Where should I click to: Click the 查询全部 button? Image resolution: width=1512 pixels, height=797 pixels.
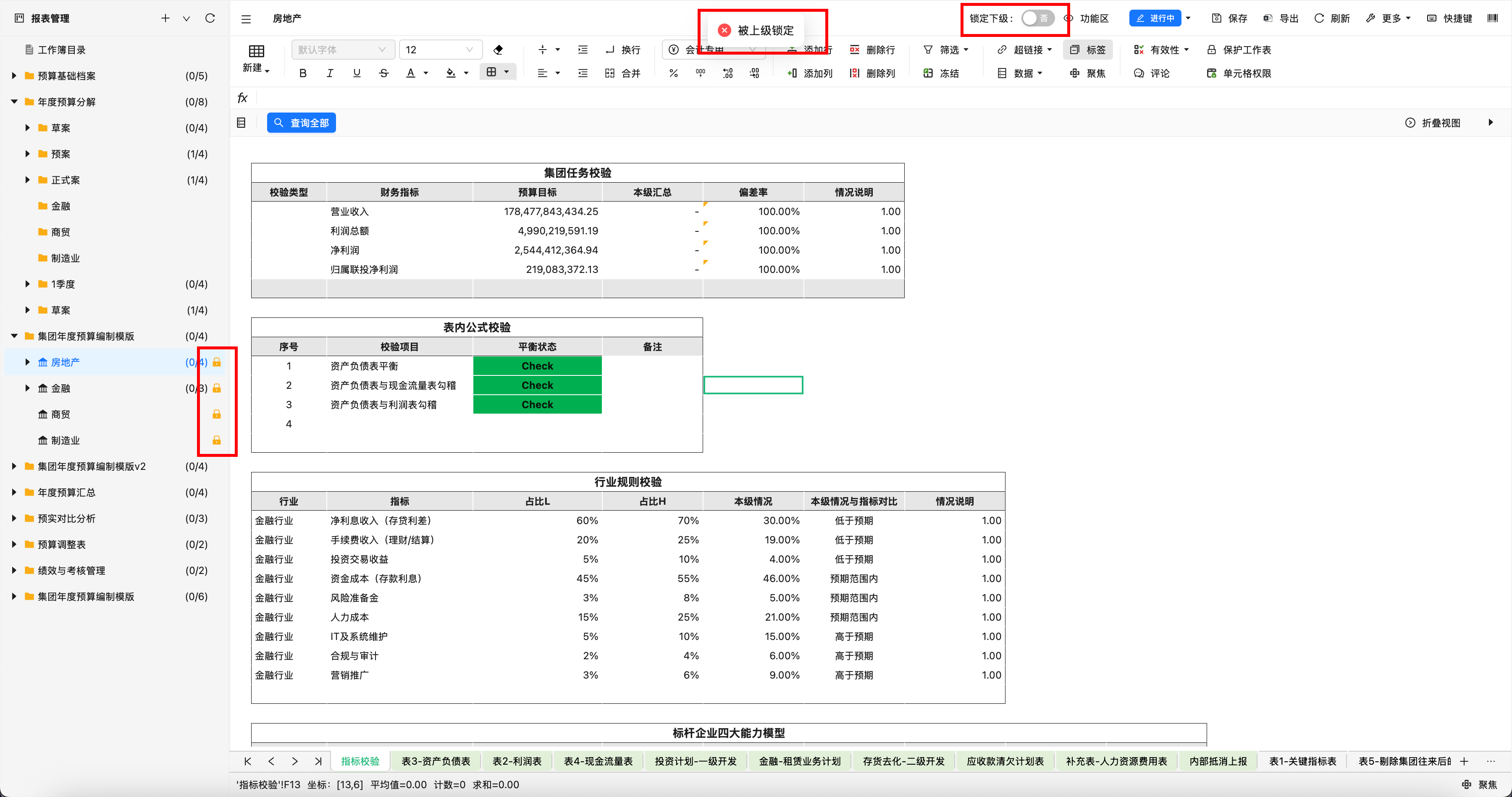[x=302, y=123]
